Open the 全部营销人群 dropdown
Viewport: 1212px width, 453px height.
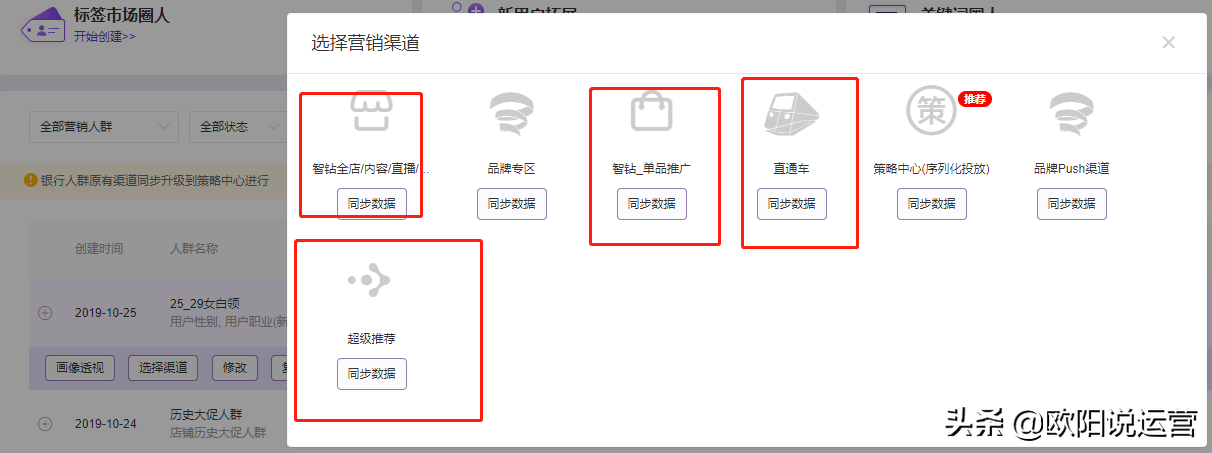pyautogui.click(x=104, y=127)
